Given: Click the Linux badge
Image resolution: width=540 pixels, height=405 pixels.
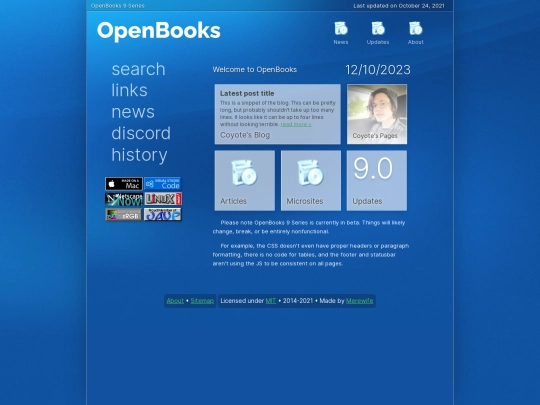Looking at the screenshot, I should (163, 199).
